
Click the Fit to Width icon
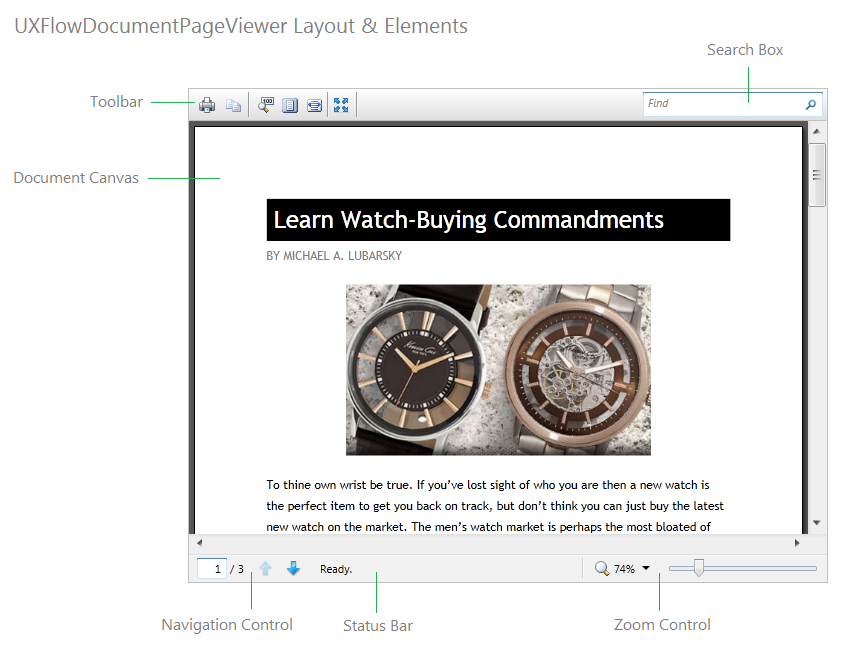[314, 105]
